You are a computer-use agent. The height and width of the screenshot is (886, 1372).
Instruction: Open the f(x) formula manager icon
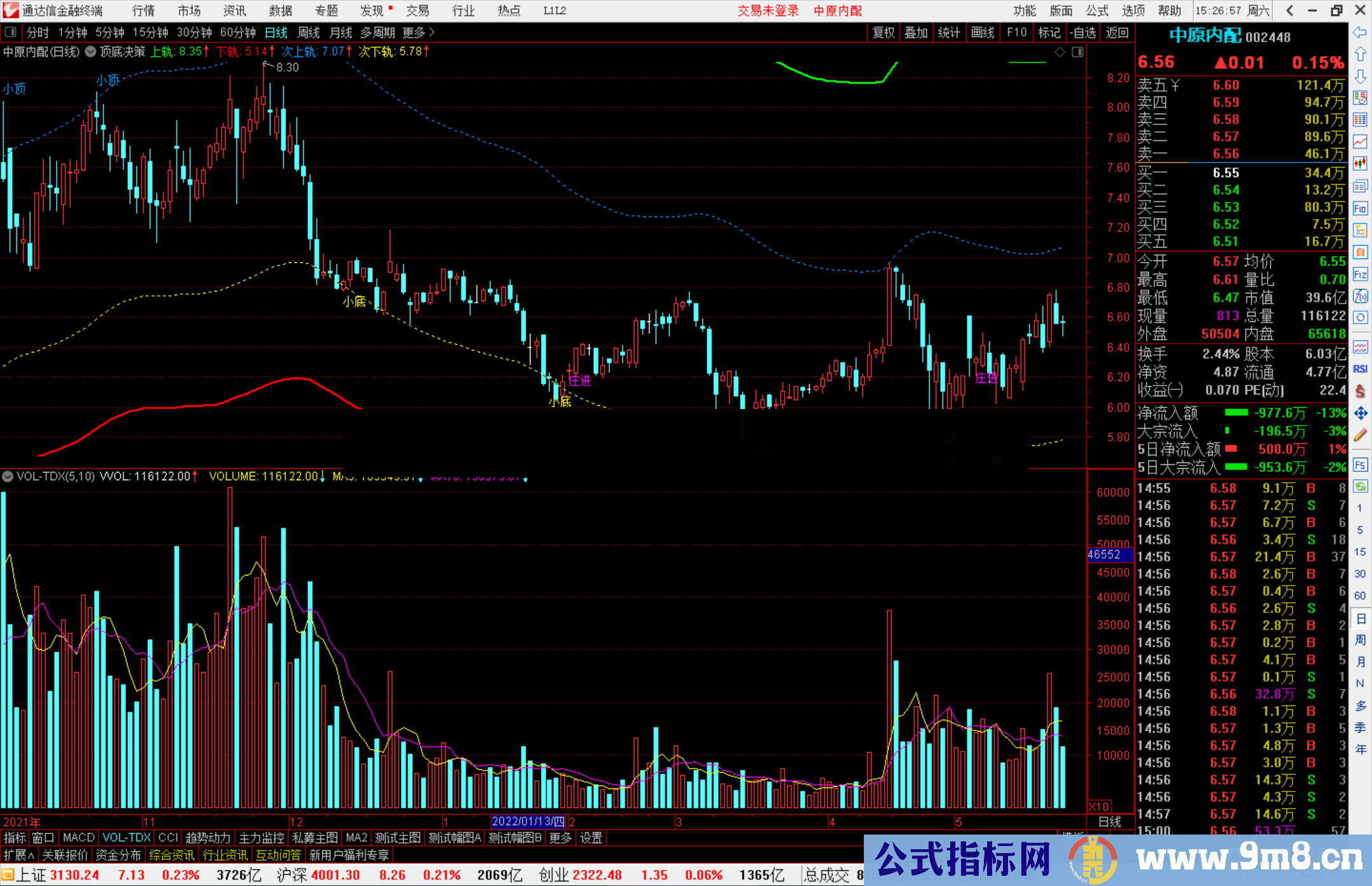pos(1360,296)
